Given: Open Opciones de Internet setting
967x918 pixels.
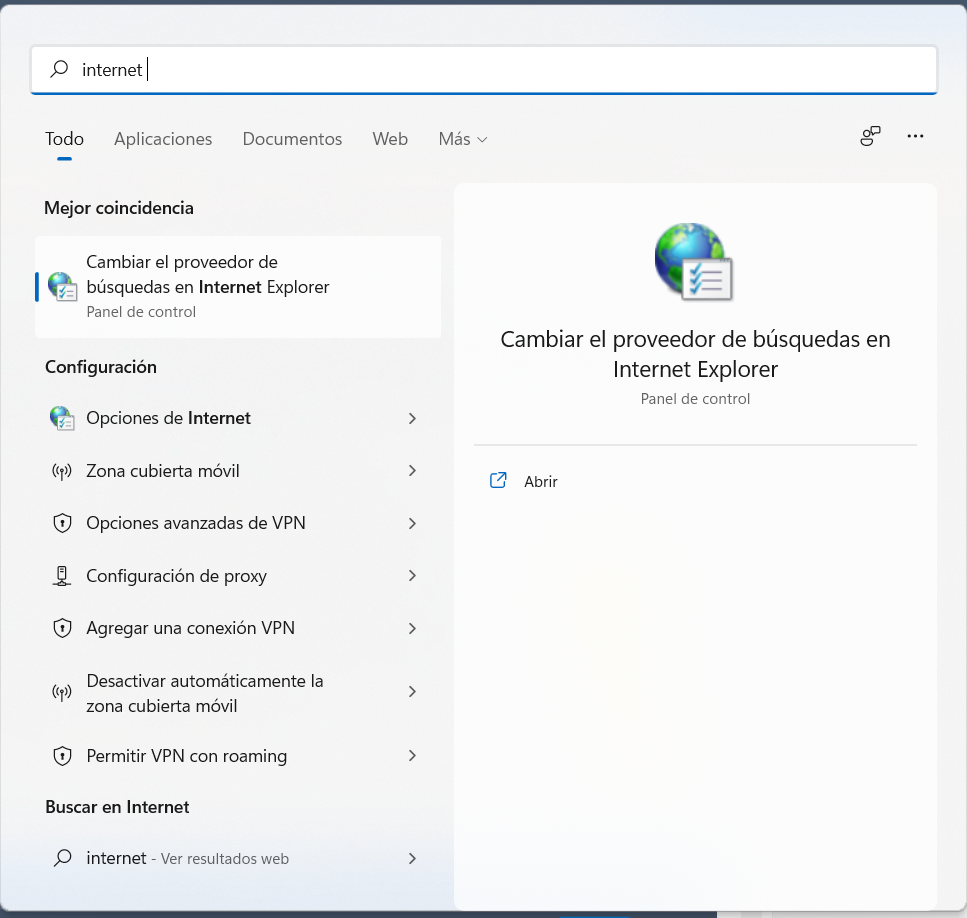Looking at the screenshot, I should click(x=238, y=418).
